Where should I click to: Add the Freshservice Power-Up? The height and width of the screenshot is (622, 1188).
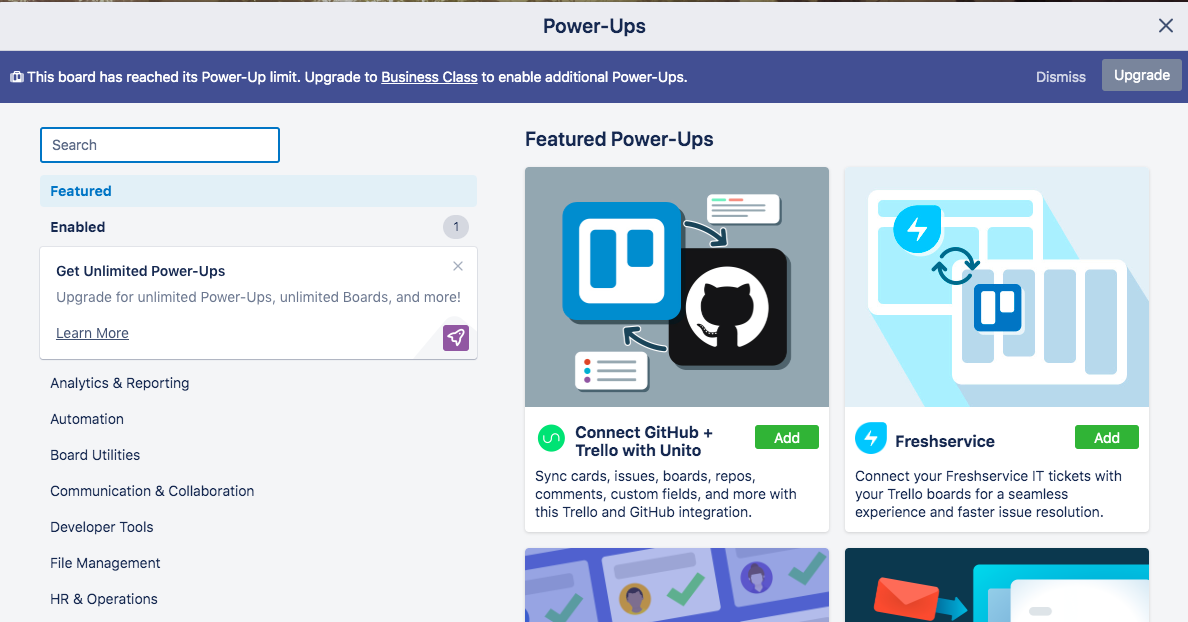click(1106, 437)
